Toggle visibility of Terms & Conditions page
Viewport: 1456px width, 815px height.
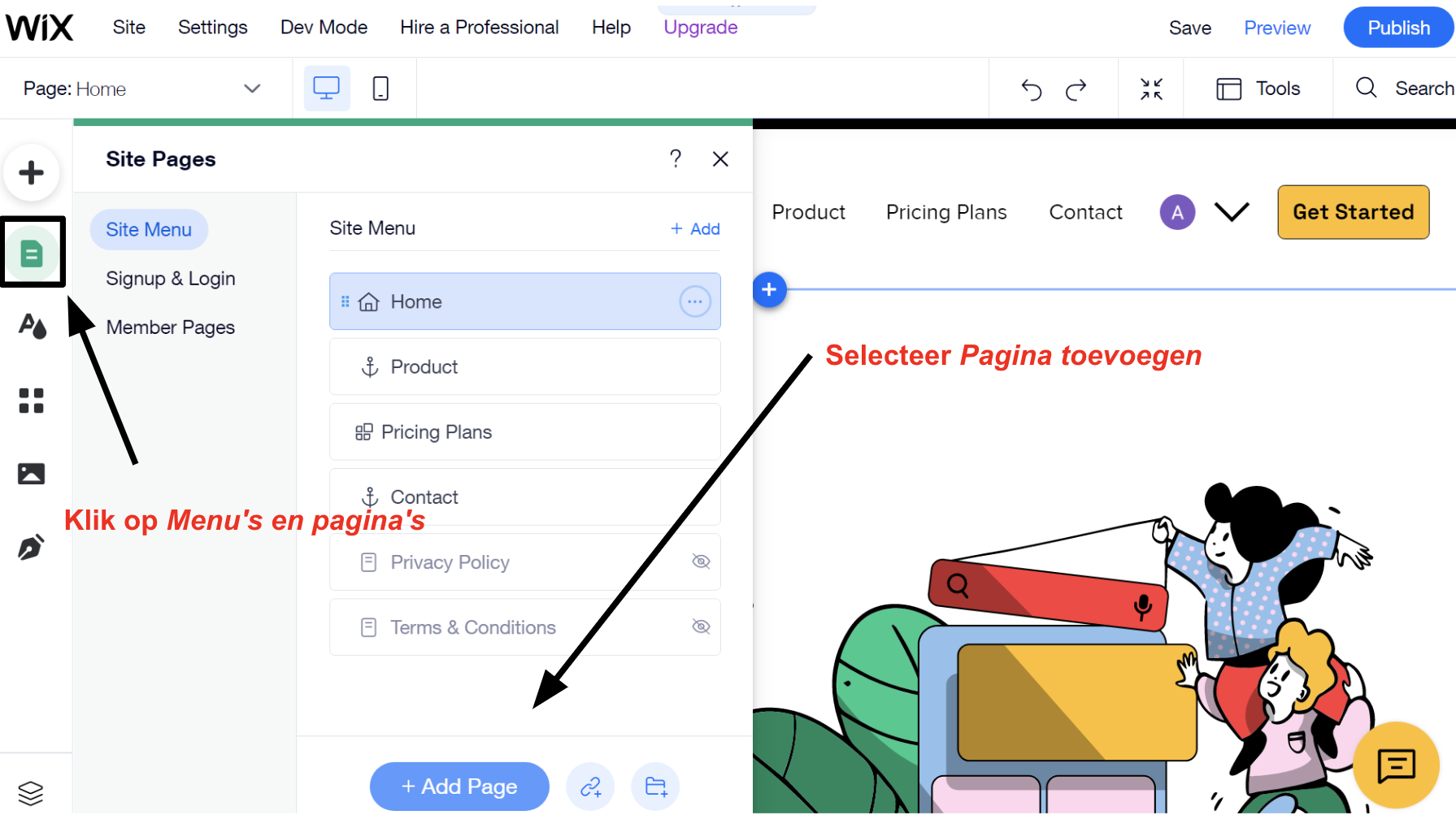point(701,626)
